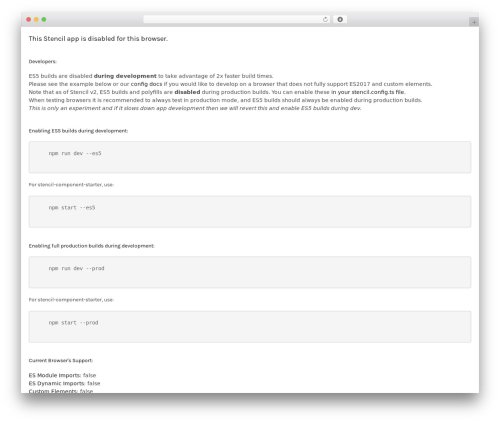Screen dimensions: 500x423
Task: Click bold 'during development' text
Action: pyautogui.click(x=125, y=76)
